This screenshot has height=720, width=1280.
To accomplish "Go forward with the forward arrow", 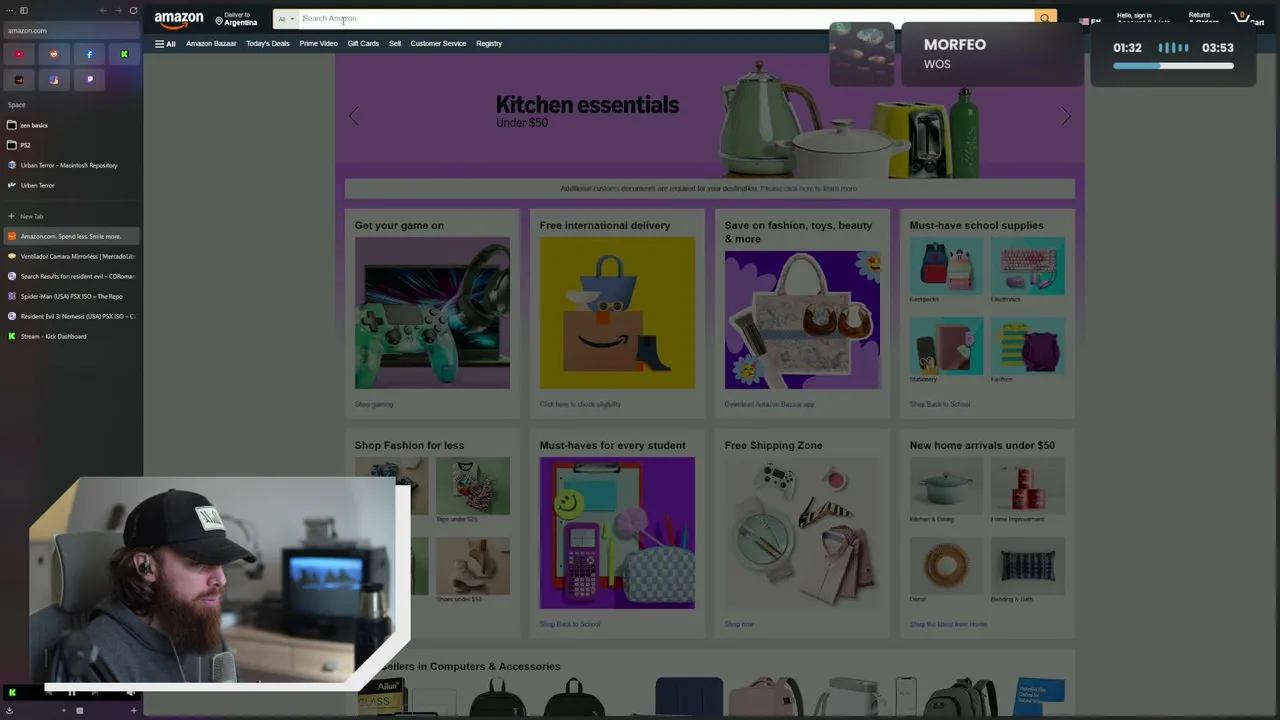I will 118,10.
